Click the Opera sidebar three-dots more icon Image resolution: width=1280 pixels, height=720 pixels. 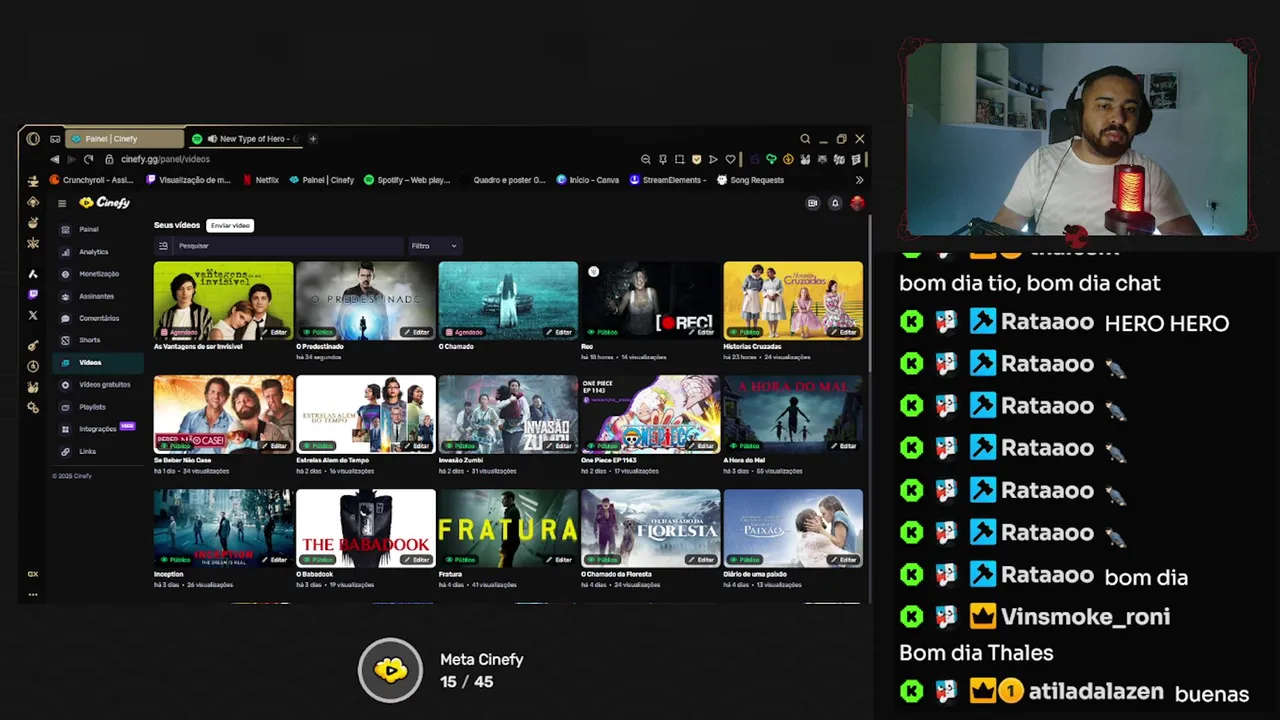pyautogui.click(x=33, y=595)
